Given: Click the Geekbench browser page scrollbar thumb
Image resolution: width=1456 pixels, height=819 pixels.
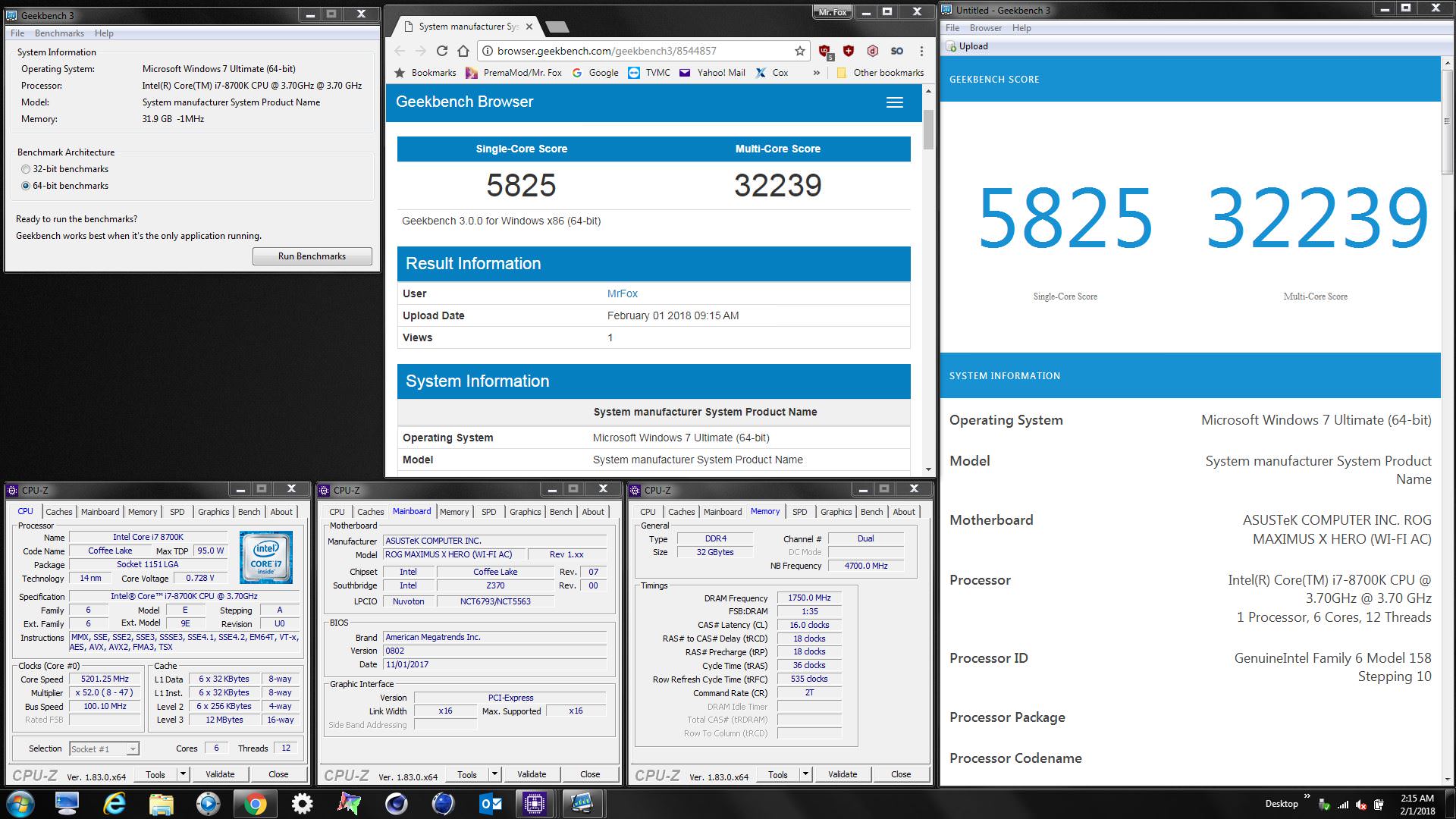Looking at the screenshot, I should pyautogui.click(x=928, y=129).
